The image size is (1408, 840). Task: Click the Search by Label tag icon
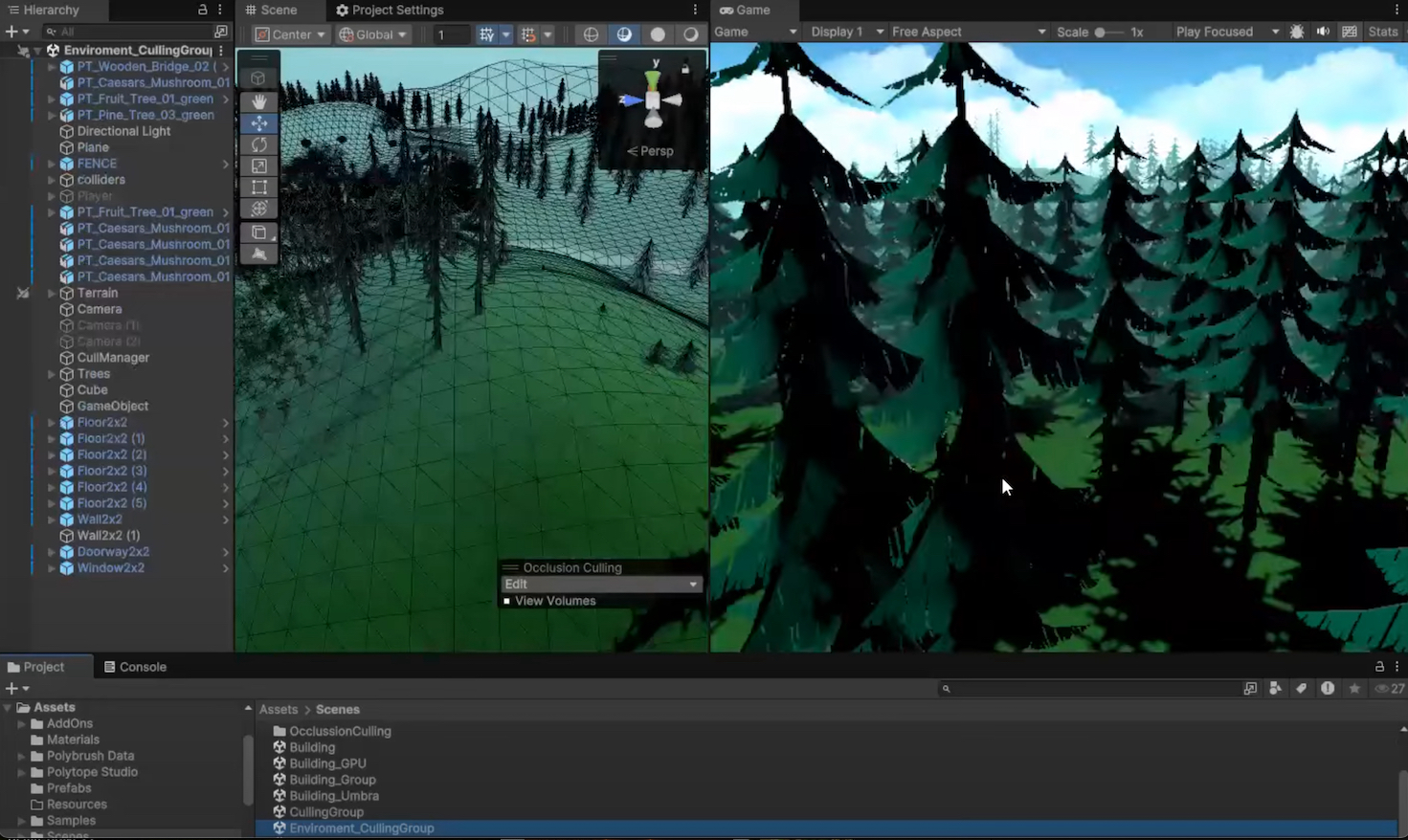tap(1301, 689)
